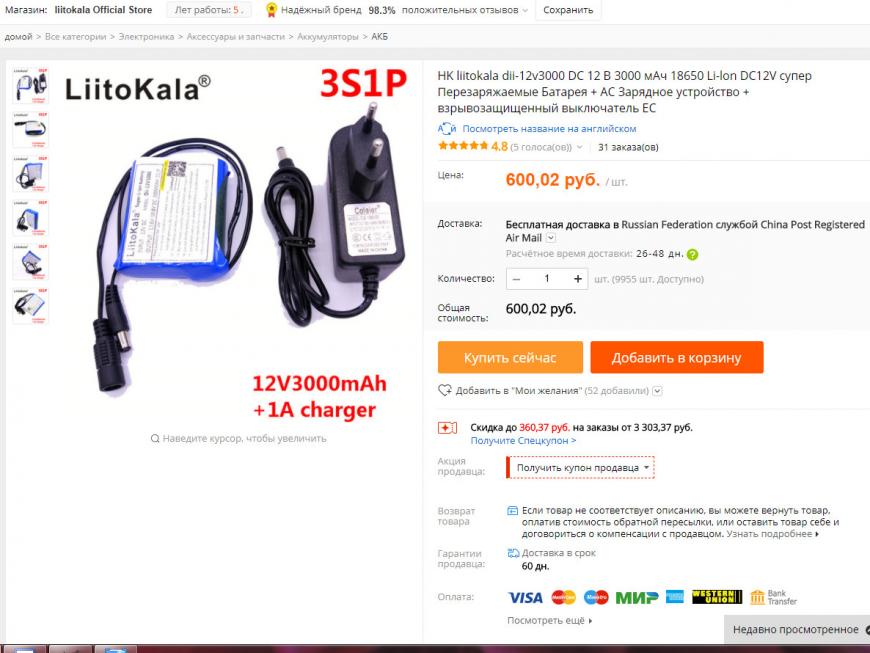The height and width of the screenshot is (653, 870).
Task: Click the red coupon ticket icon
Action: pos(447,428)
